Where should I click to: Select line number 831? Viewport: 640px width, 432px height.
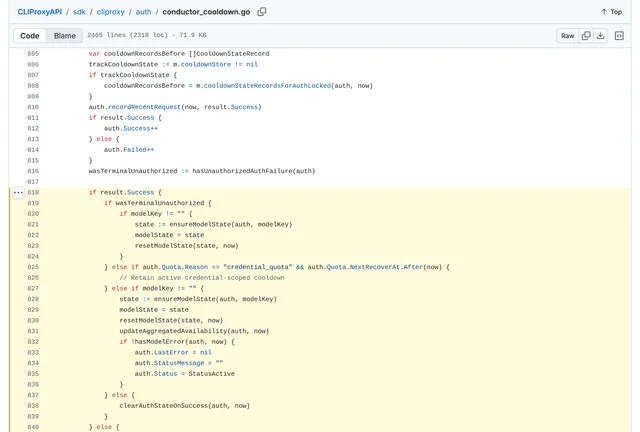[33, 331]
